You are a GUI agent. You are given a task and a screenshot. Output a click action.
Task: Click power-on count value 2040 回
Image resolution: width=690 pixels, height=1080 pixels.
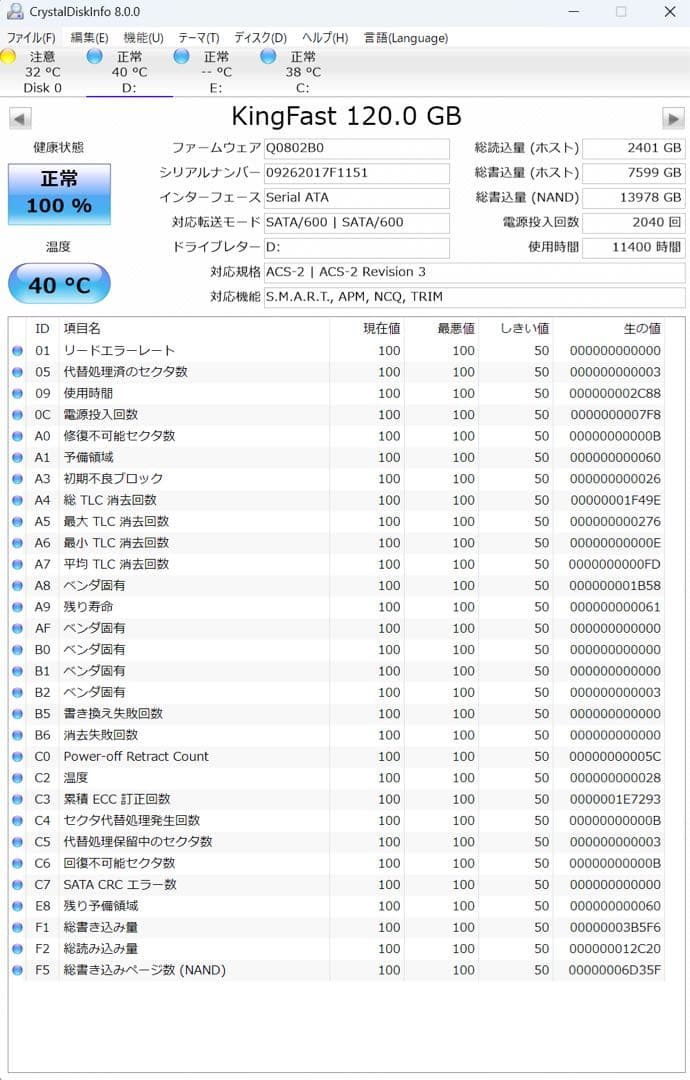coord(634,222)
